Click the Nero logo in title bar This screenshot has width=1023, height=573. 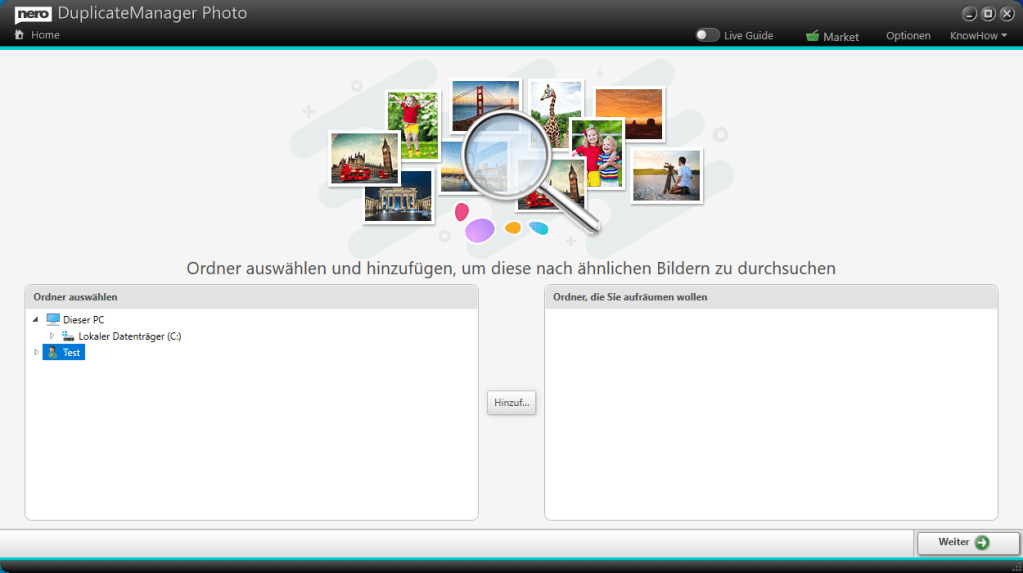[x=32, y=13]
